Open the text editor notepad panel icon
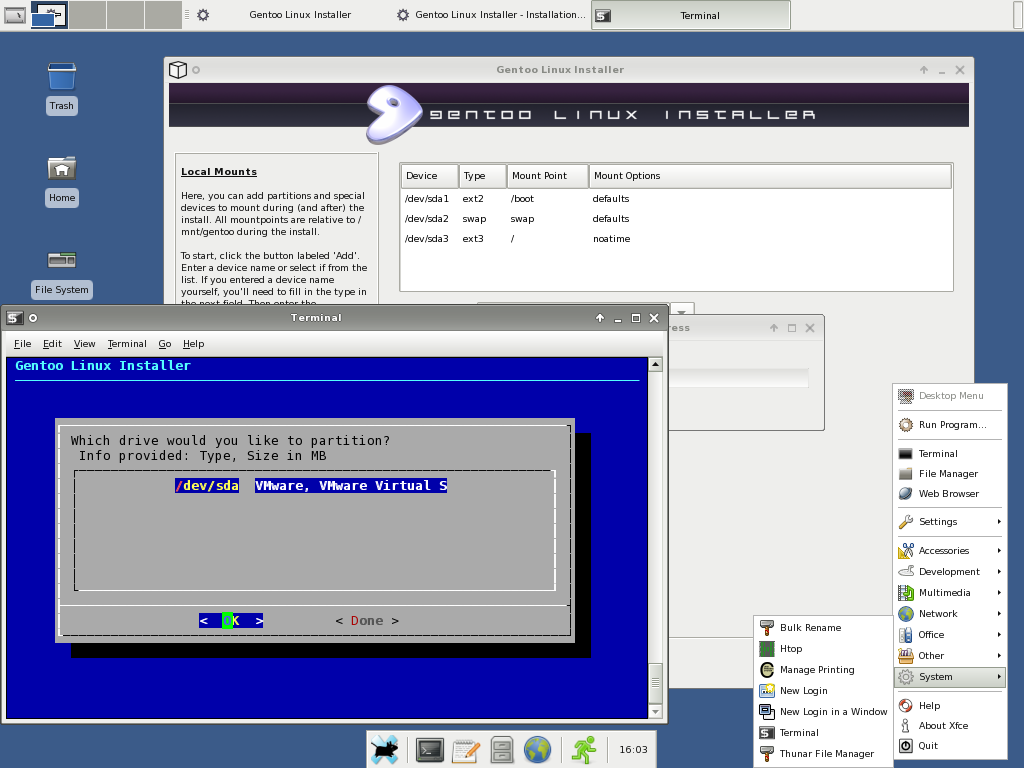Image resolution: width=1024 pixels, height=768 pixels. coord(466,750)
